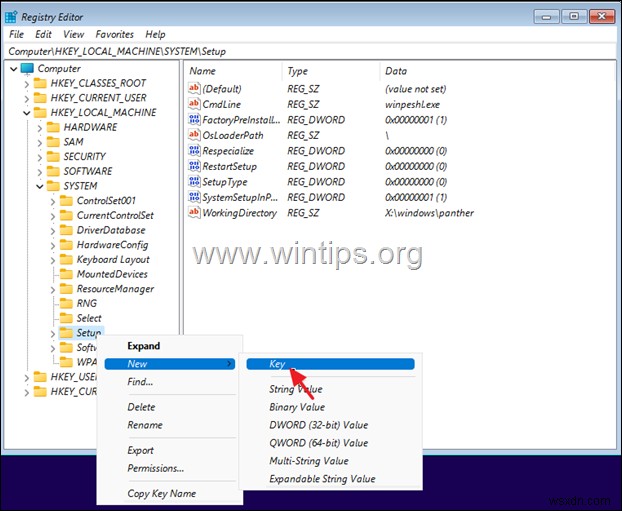Click the SECURITY folder icon
The width and height of the screenshot is (622, 511).
tap(53, 157)
